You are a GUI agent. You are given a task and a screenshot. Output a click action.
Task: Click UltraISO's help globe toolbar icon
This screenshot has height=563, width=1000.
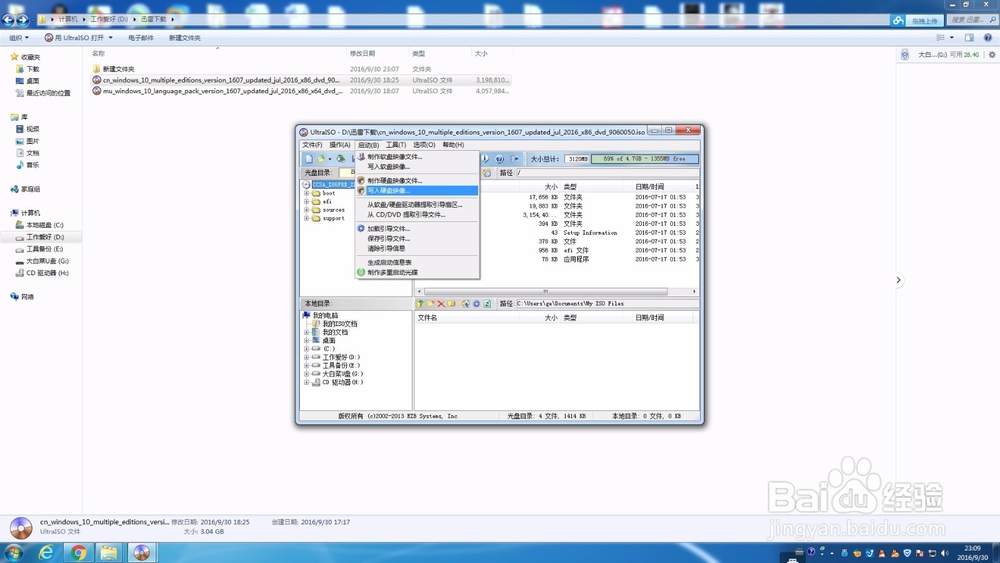click(499, 159)
